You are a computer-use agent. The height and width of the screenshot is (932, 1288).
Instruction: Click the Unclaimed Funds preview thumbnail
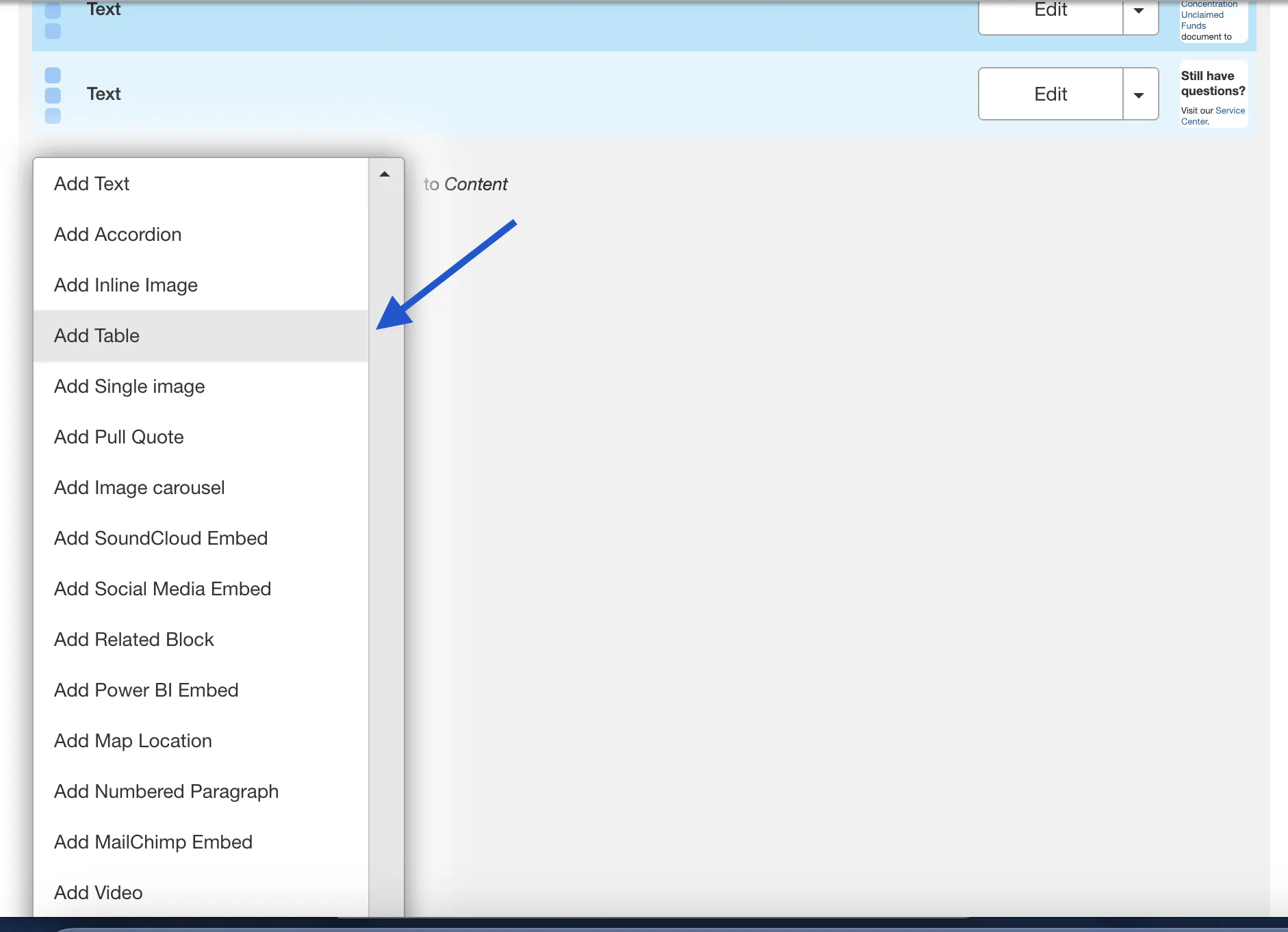click(x=1213, y=21)
